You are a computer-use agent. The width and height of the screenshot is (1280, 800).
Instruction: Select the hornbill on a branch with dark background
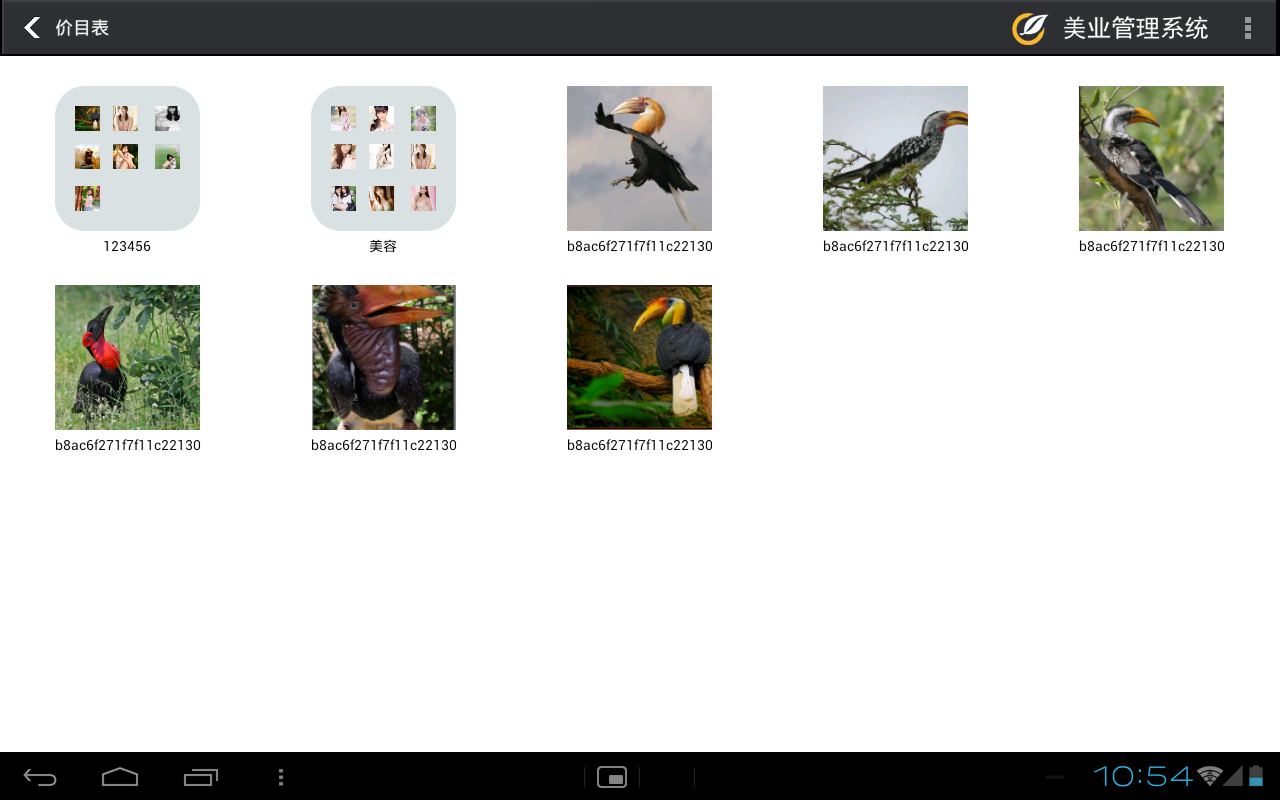tap(639, 357)
